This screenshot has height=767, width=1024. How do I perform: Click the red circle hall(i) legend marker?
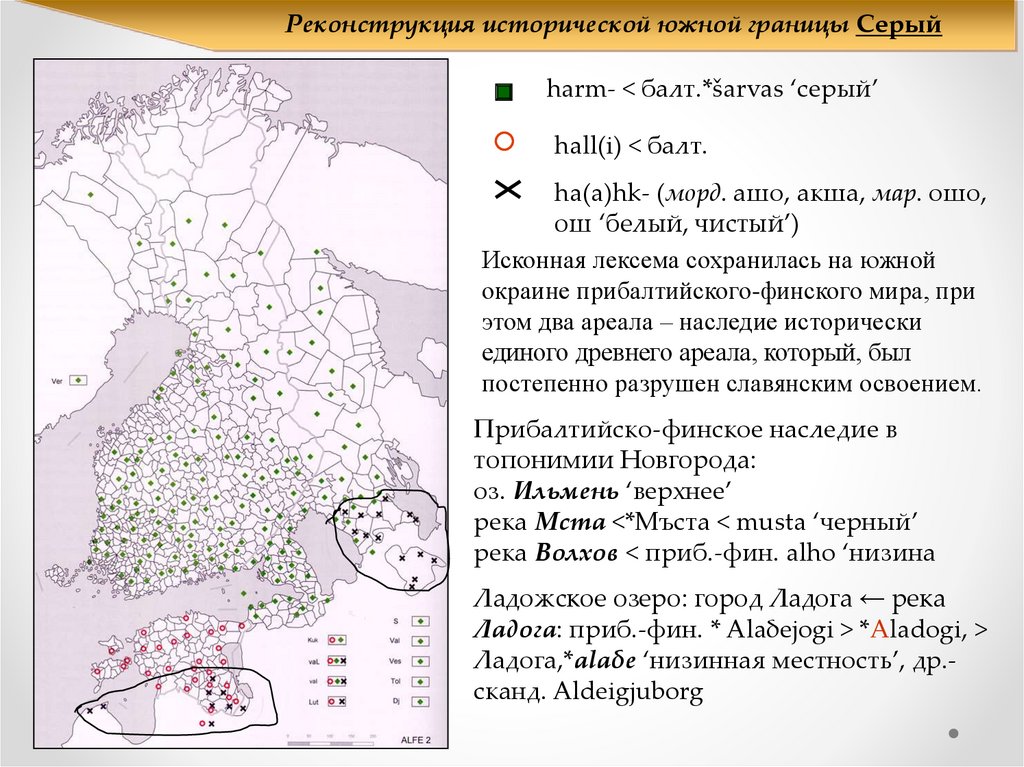tap(505, 141)
